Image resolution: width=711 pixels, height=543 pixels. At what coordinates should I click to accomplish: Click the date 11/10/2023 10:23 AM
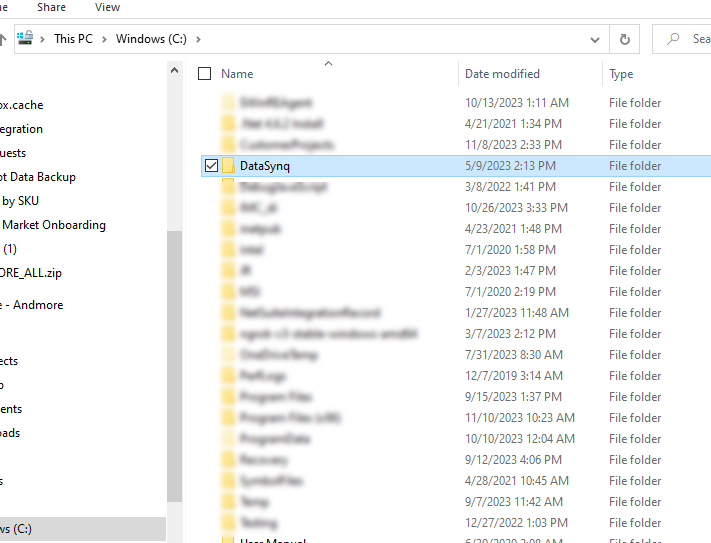pos(520,418)
